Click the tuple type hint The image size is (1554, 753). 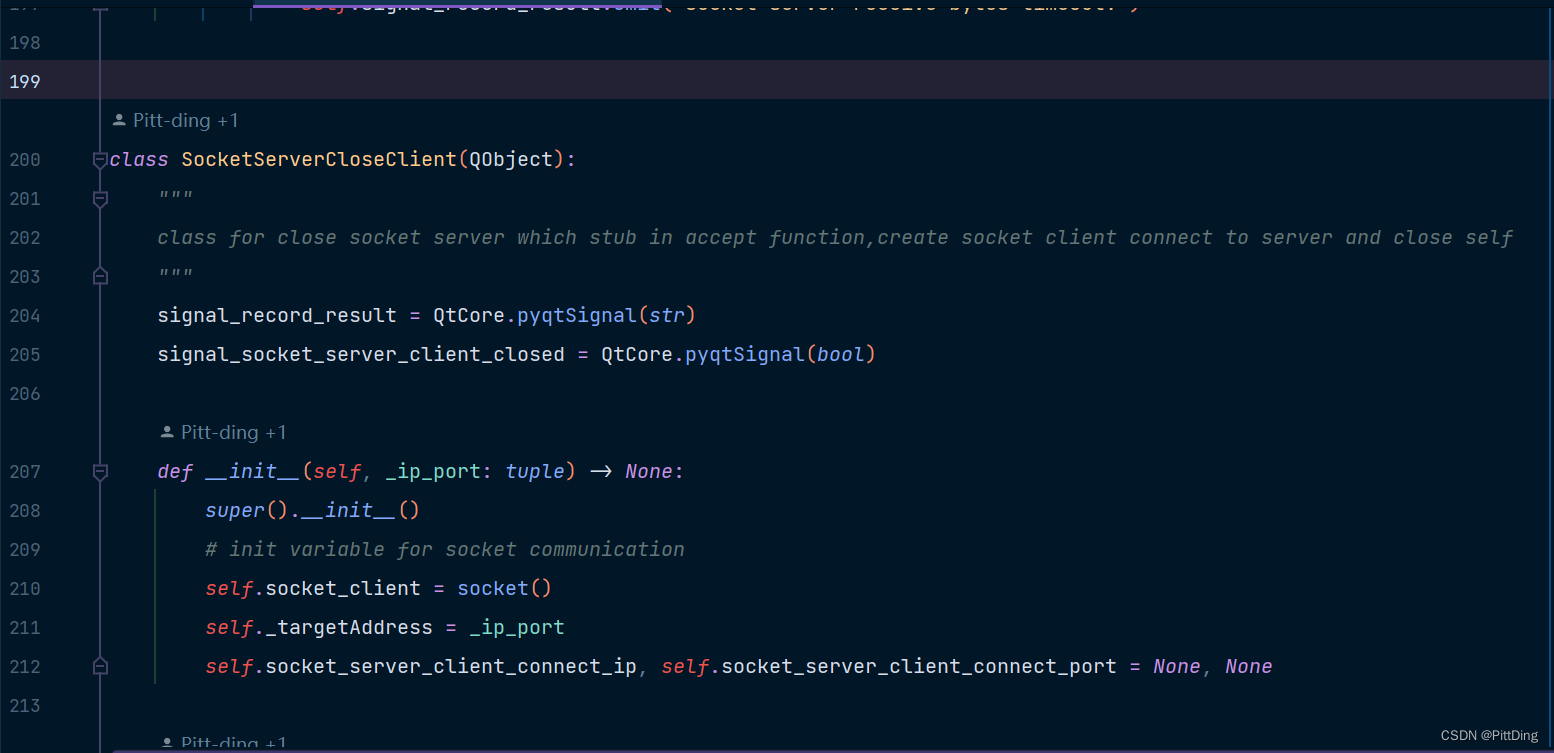click(x=535, y=472)
